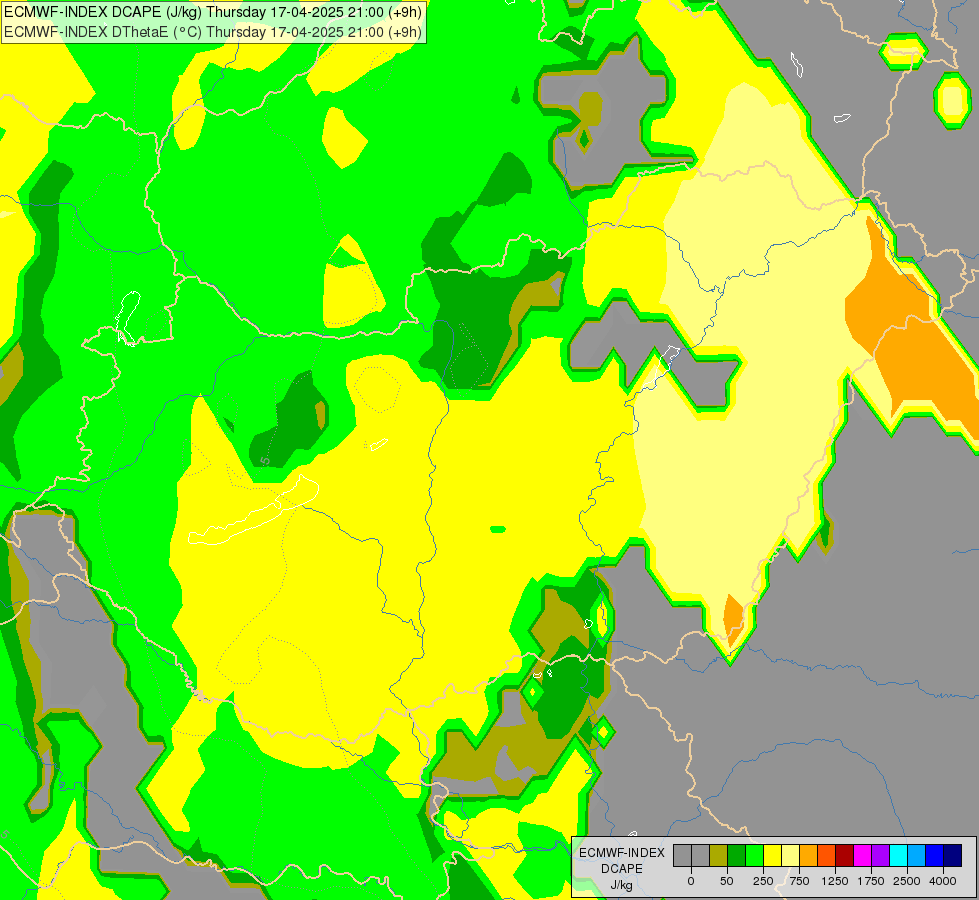The height and width of the screenshot is (900, 979).
Task: Click the '2500' legend scale value
Action: (x=907, y=881)
